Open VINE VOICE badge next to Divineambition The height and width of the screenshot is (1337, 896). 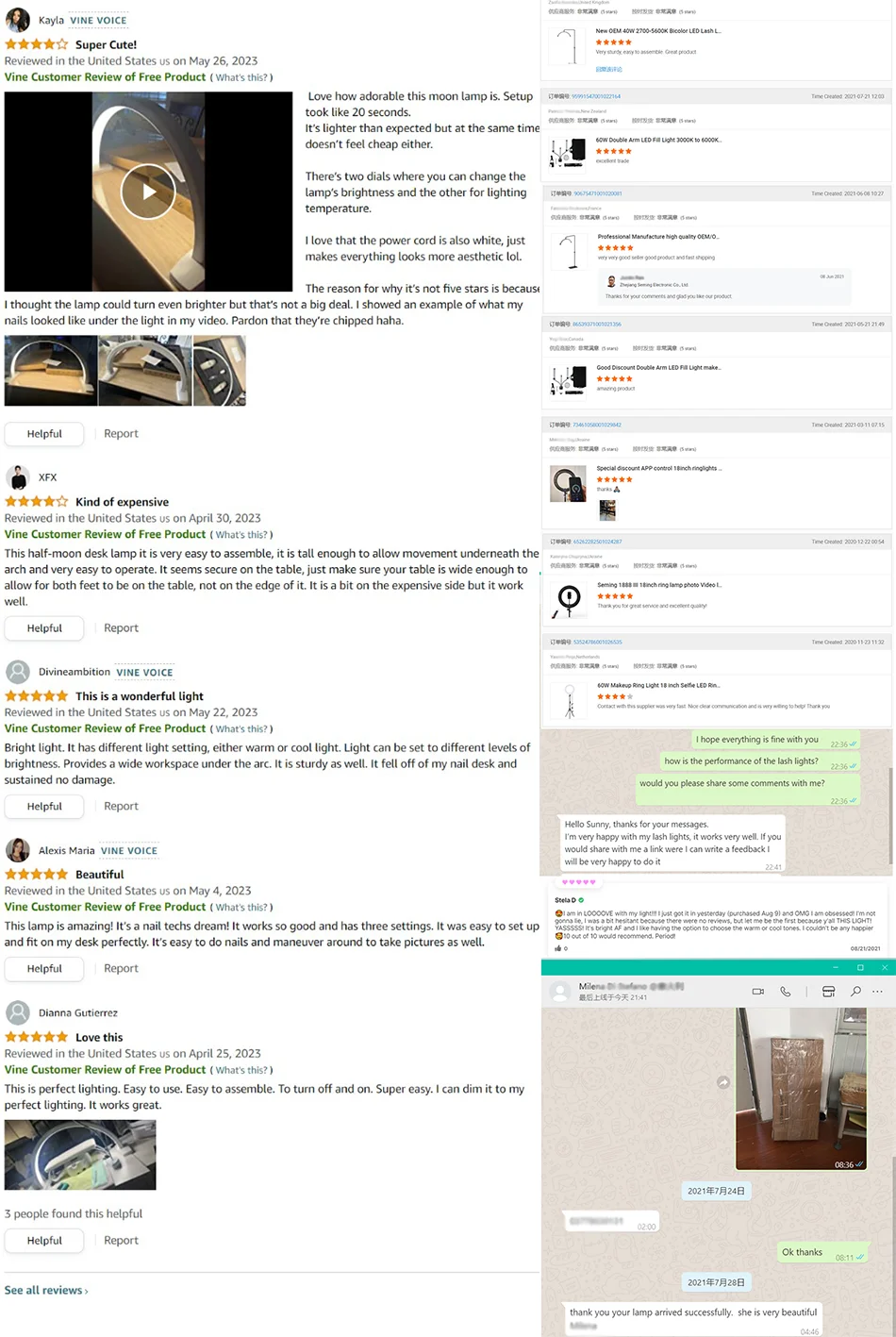[145, 673]
